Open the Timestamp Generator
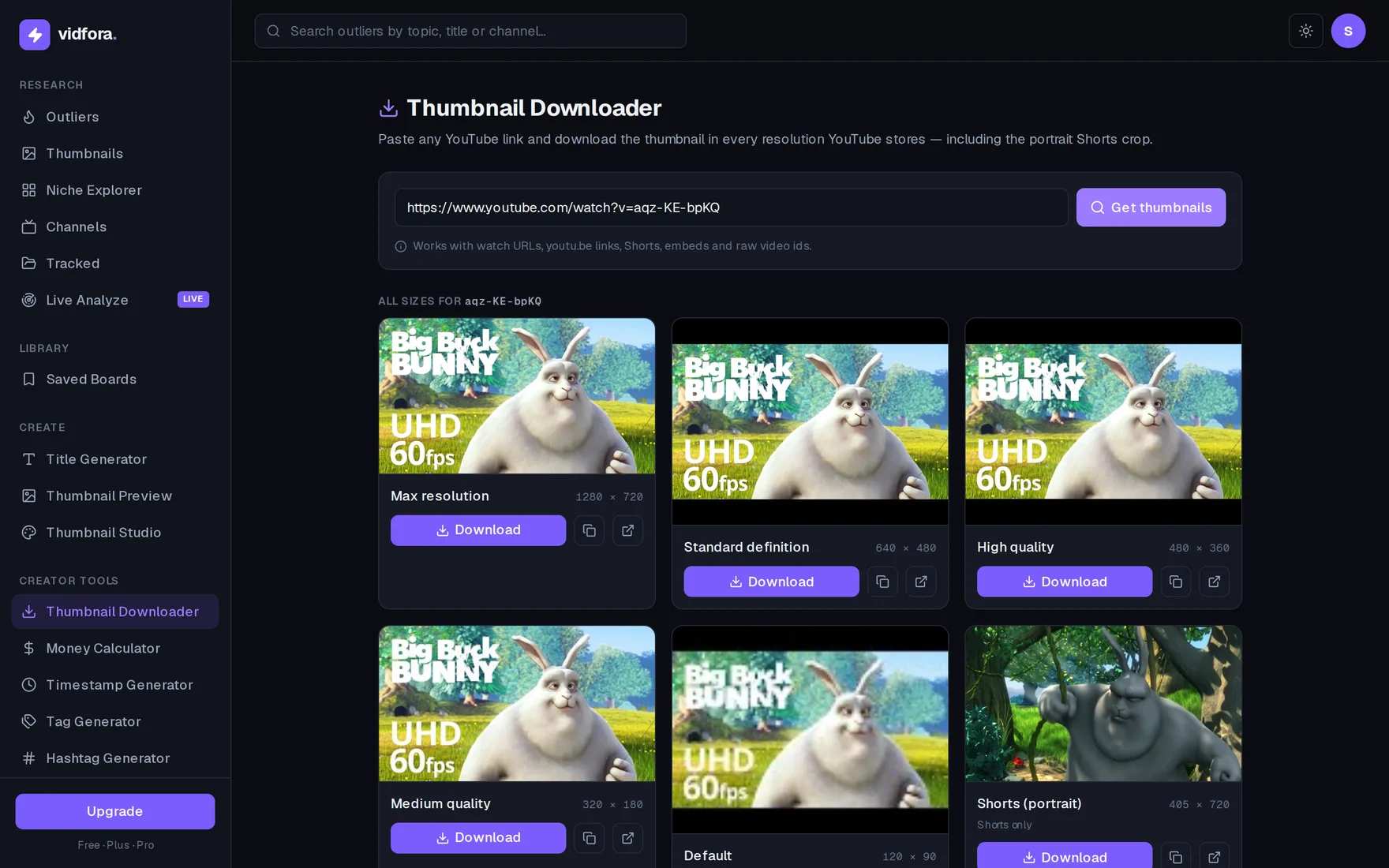 pyautogui.click(x=115, y=685)
